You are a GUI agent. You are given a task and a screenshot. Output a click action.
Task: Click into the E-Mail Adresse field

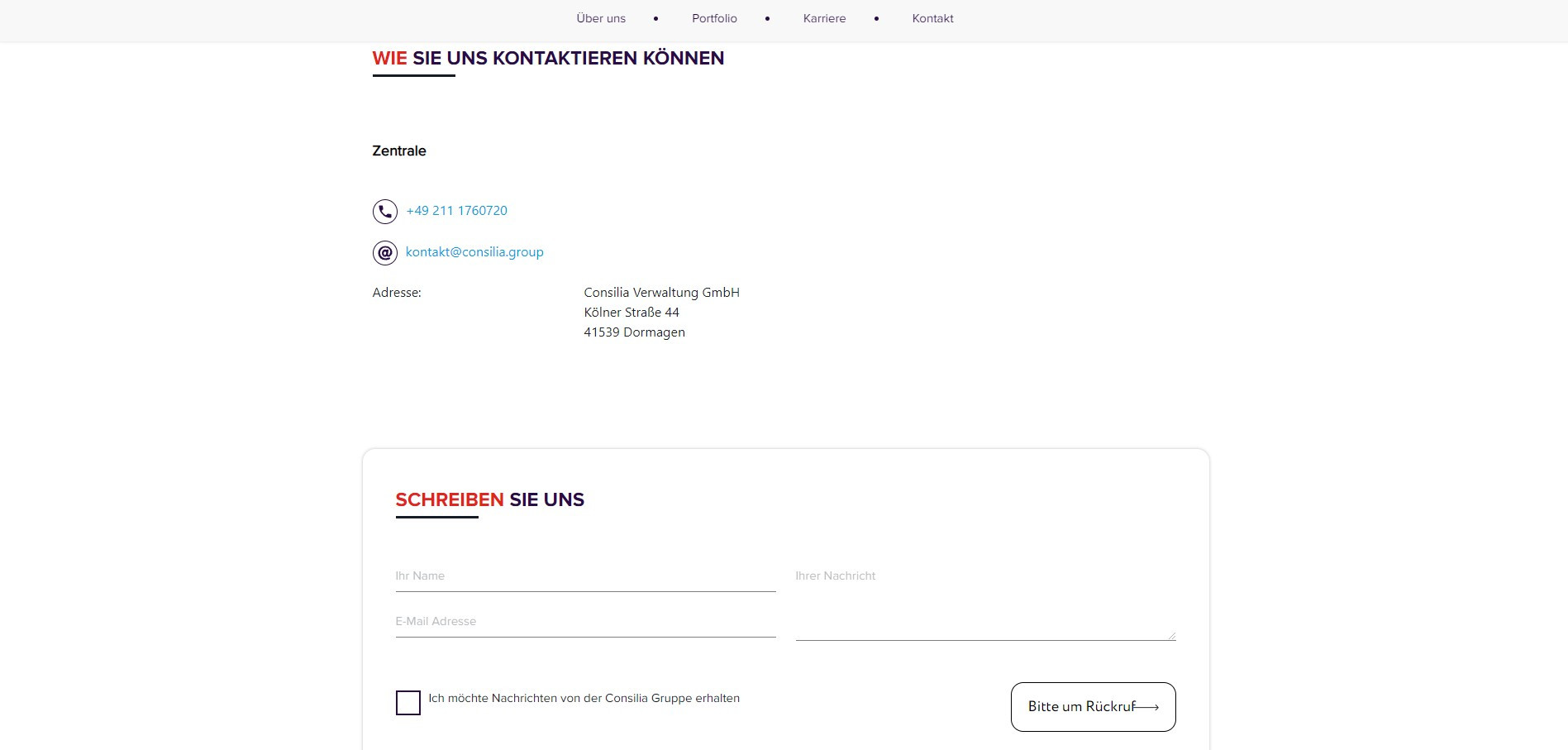pyautogui.click(x=585, y=622)
